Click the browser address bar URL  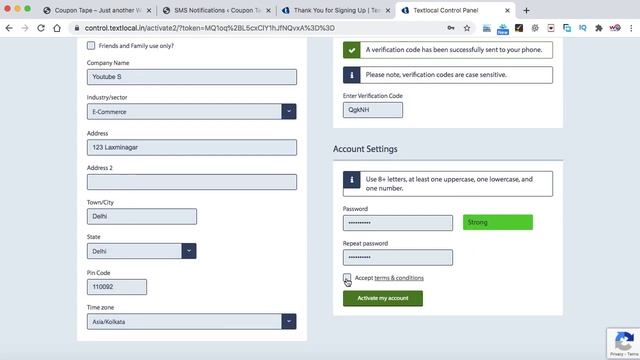[209, 28]
